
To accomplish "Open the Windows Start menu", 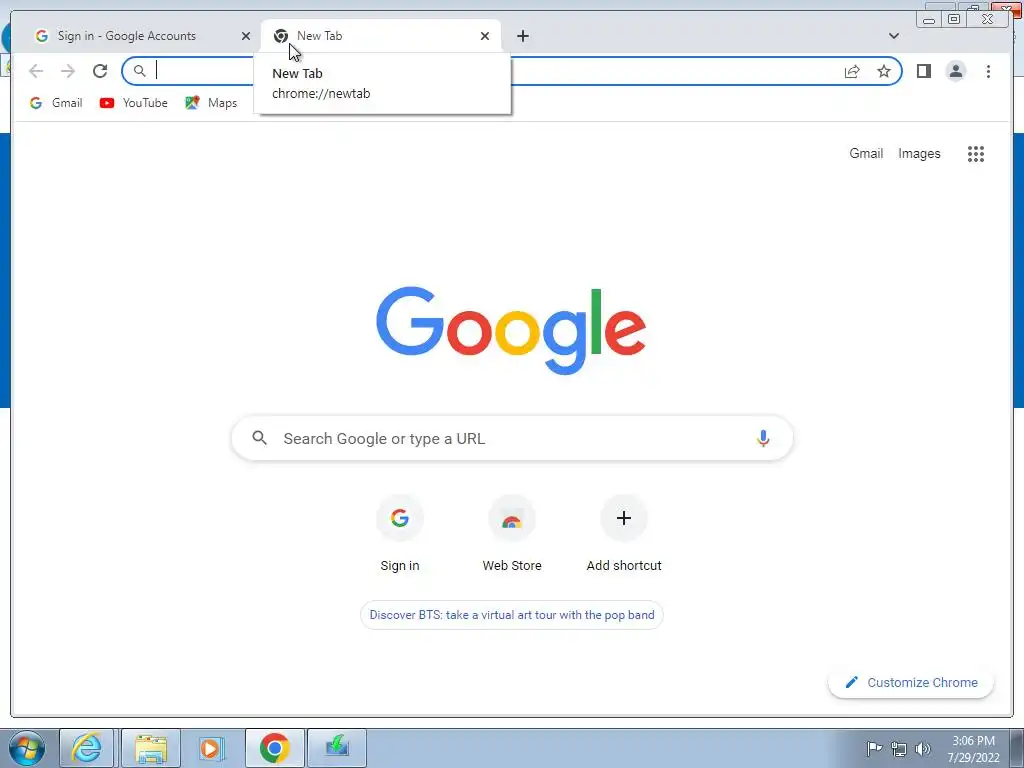I will click(27, 748).
